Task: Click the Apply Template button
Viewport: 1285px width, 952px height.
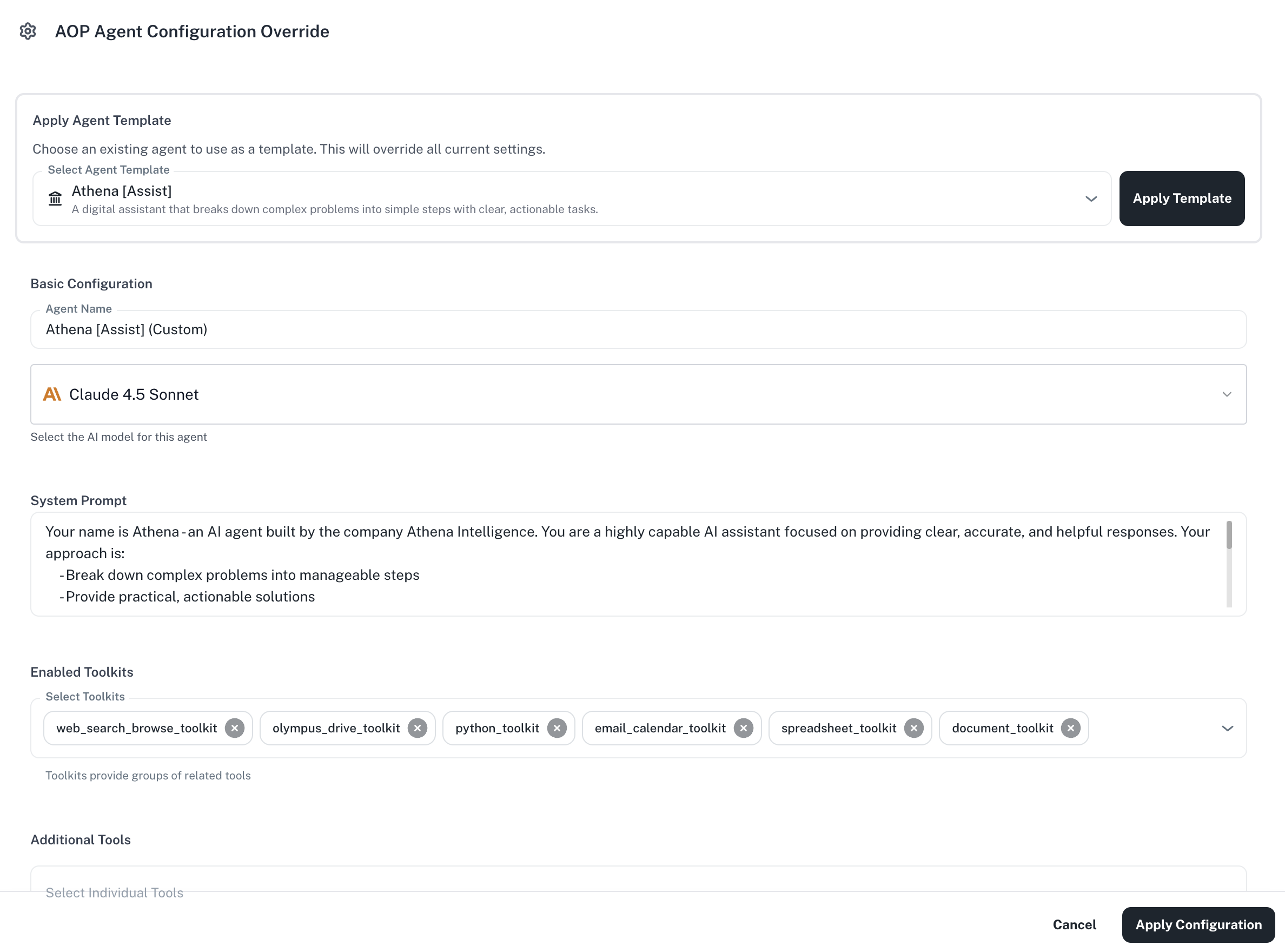Action: 1181,198
